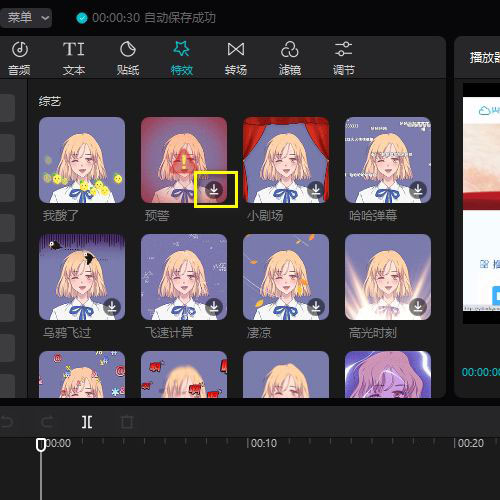
Task: Click the undo arrow icon
Action: (7, 422)
